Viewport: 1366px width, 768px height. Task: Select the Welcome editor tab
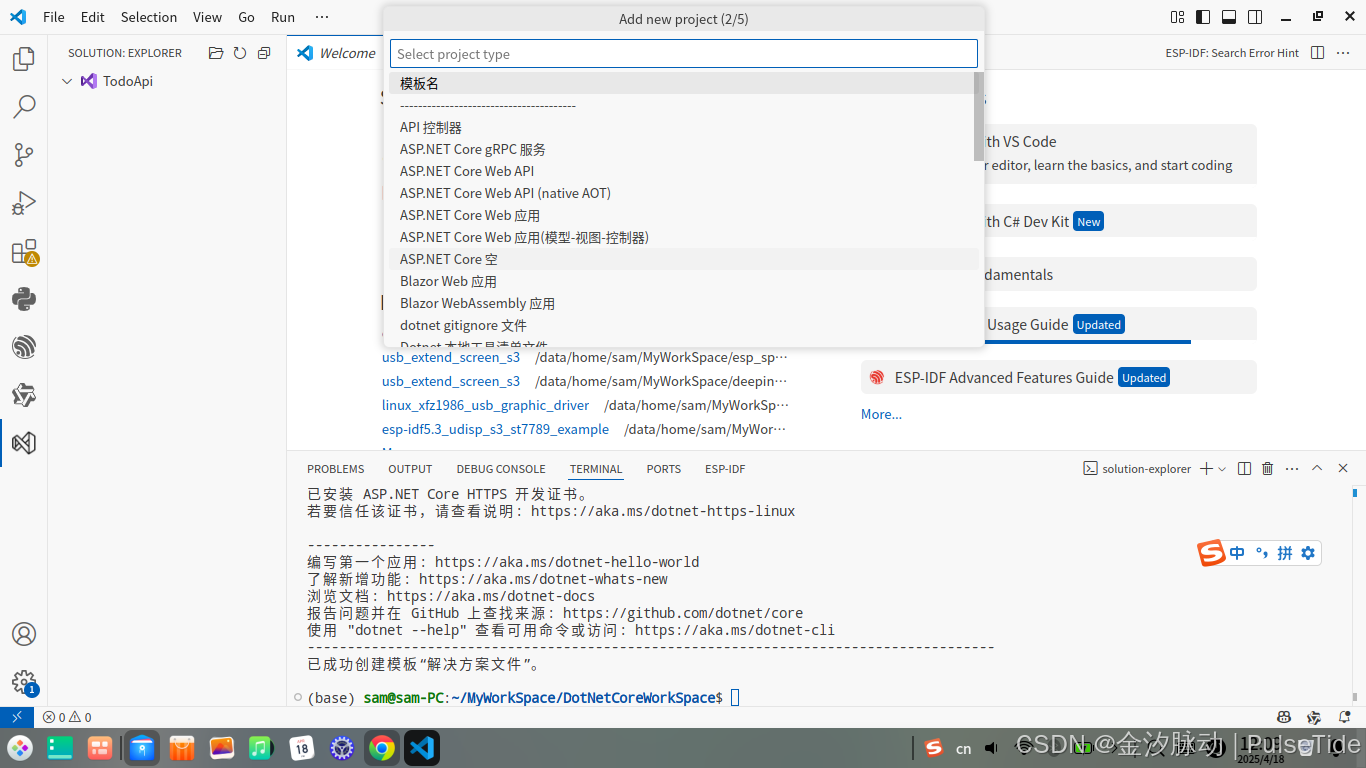pos(337,53)
